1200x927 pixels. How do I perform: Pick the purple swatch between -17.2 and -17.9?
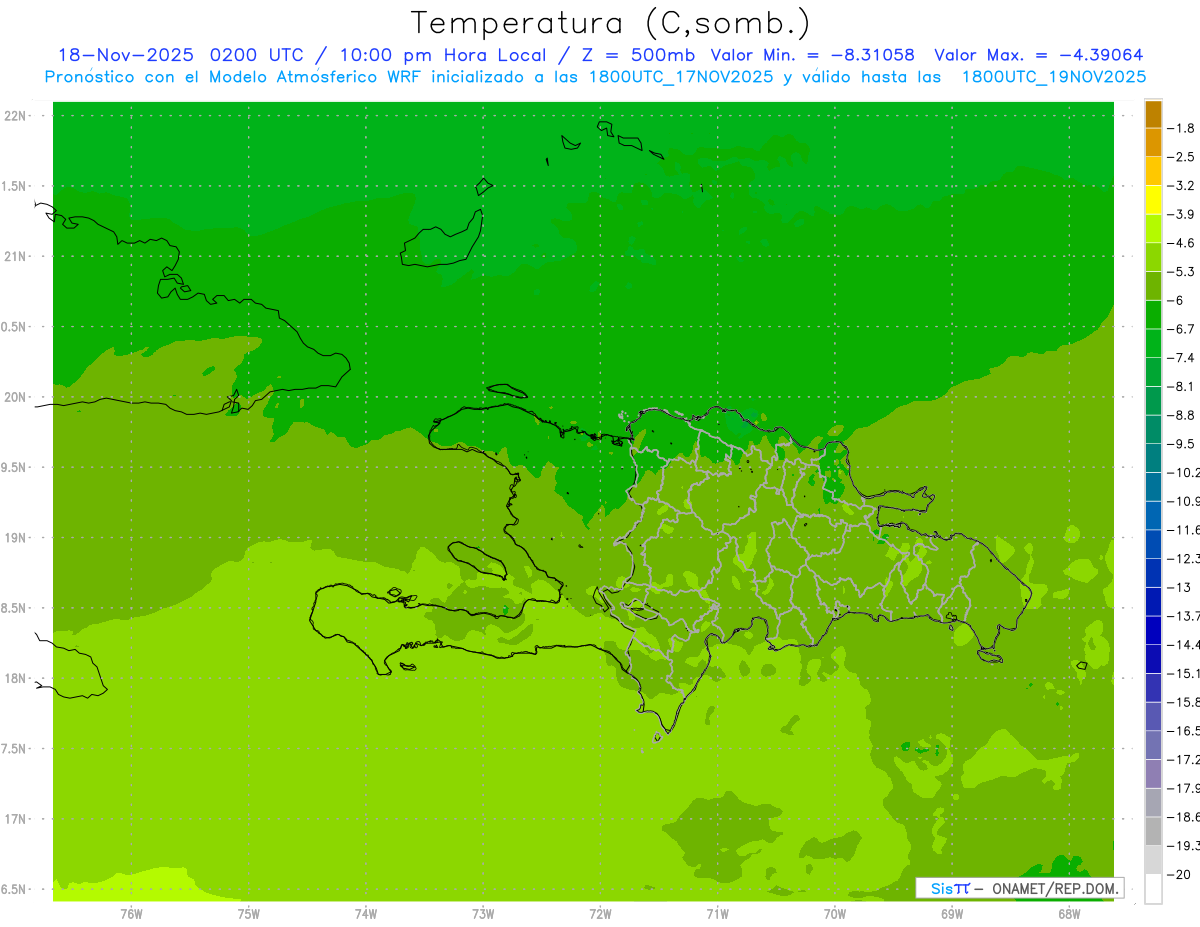[1153, 773]
